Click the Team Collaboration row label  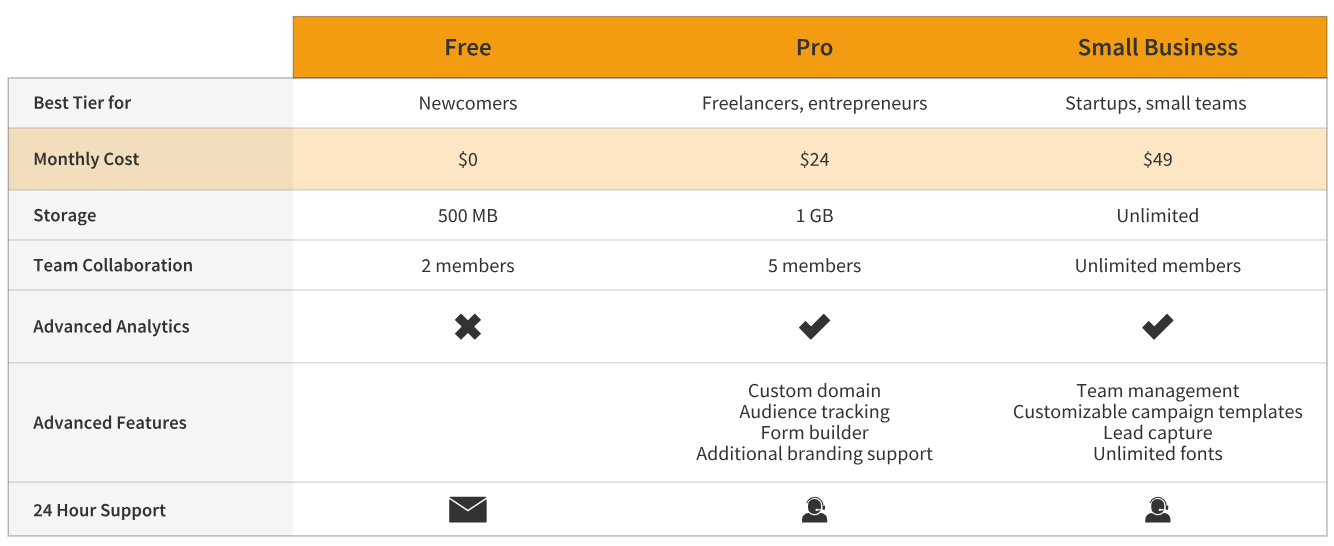click(113, 265)
